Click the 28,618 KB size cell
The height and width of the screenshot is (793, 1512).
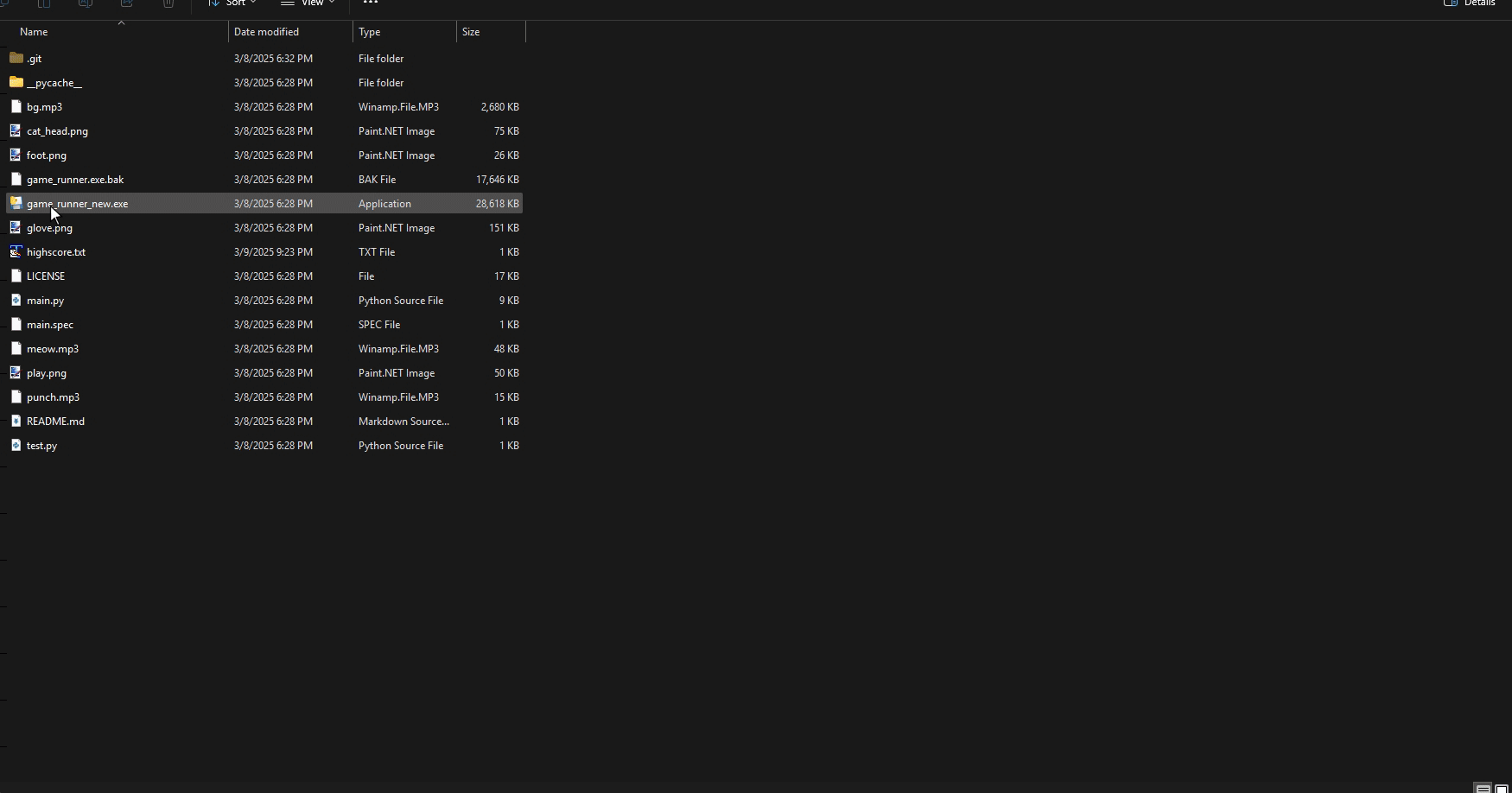497,204
